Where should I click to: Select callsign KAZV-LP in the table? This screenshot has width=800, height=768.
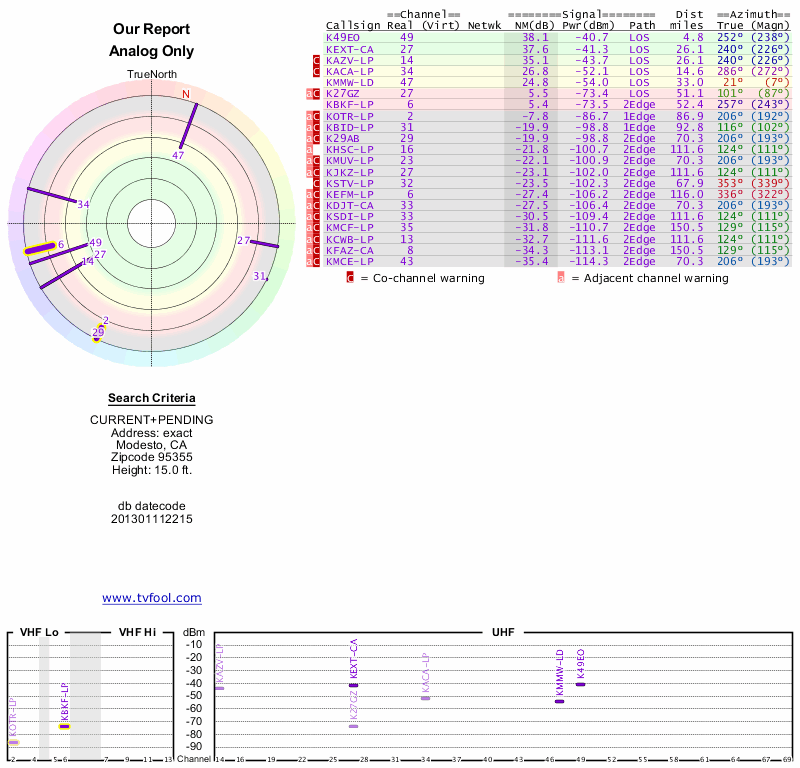point(349,60)
